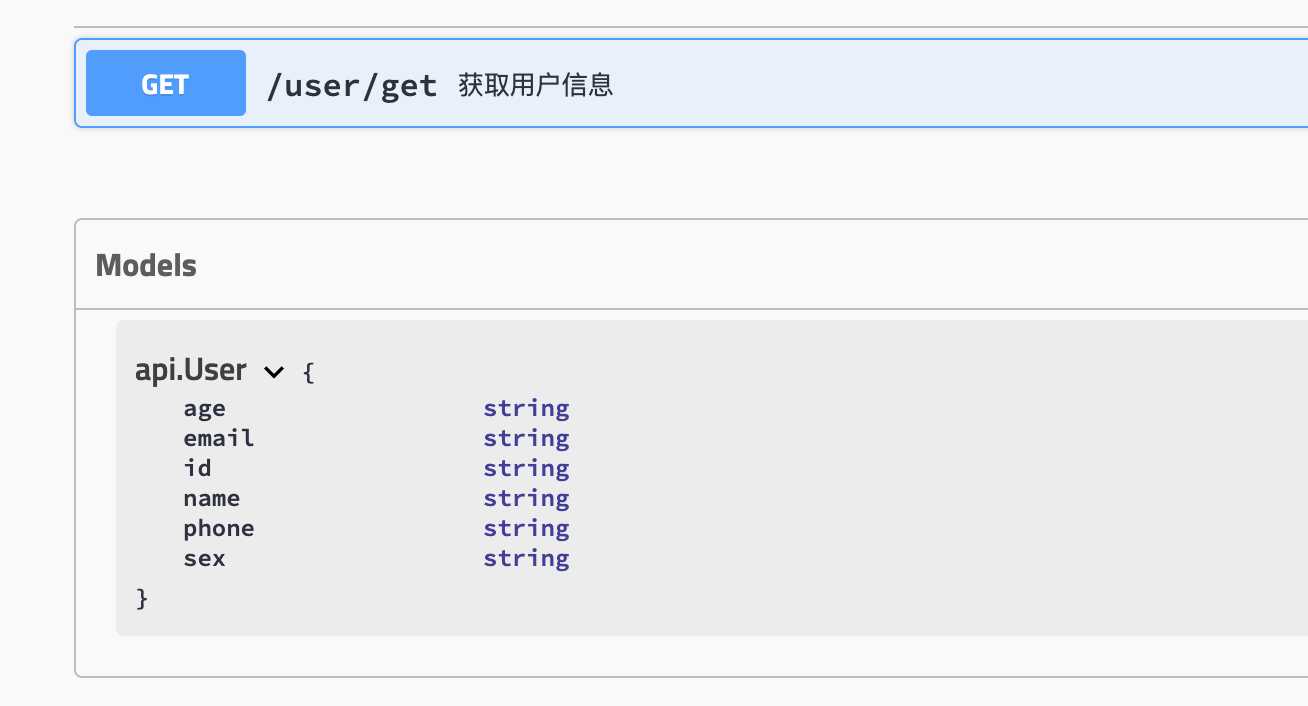Click the api.User model name
This screenshot has width=1308, height=706.
[191, 370]
